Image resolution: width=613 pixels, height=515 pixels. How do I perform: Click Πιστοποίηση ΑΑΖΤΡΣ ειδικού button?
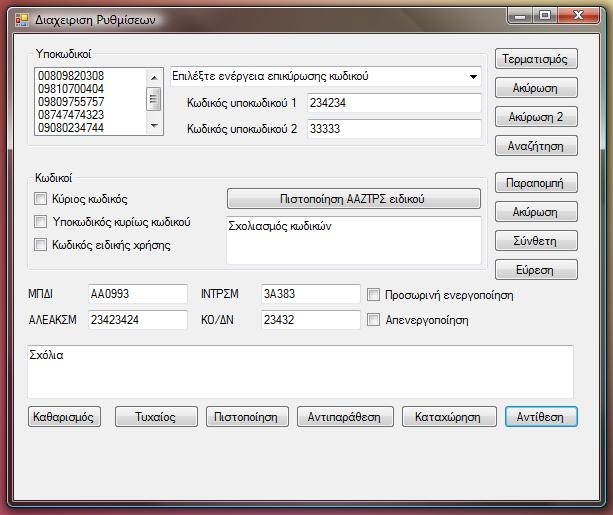[x=353, y=199]
